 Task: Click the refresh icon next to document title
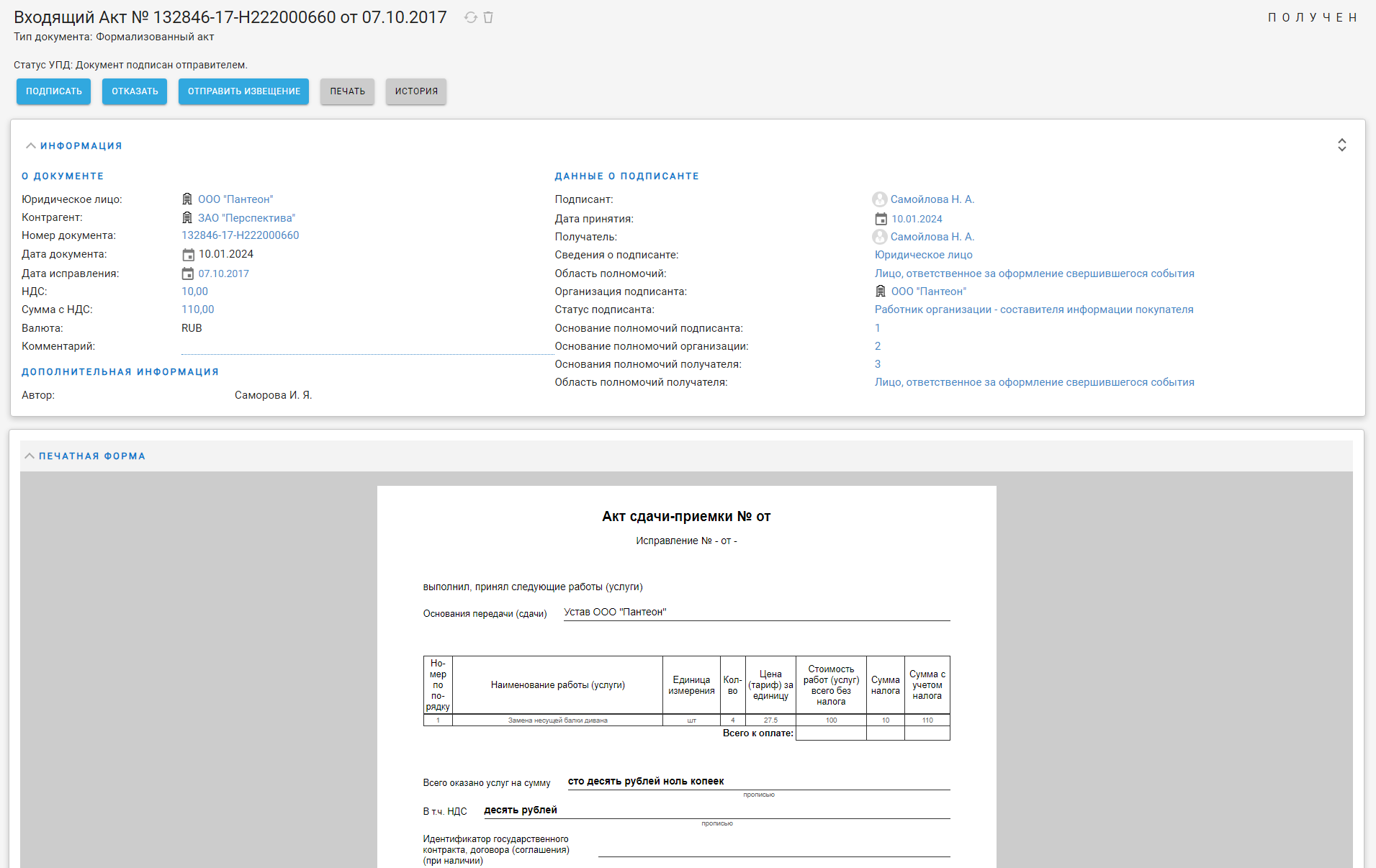(471, 17)
